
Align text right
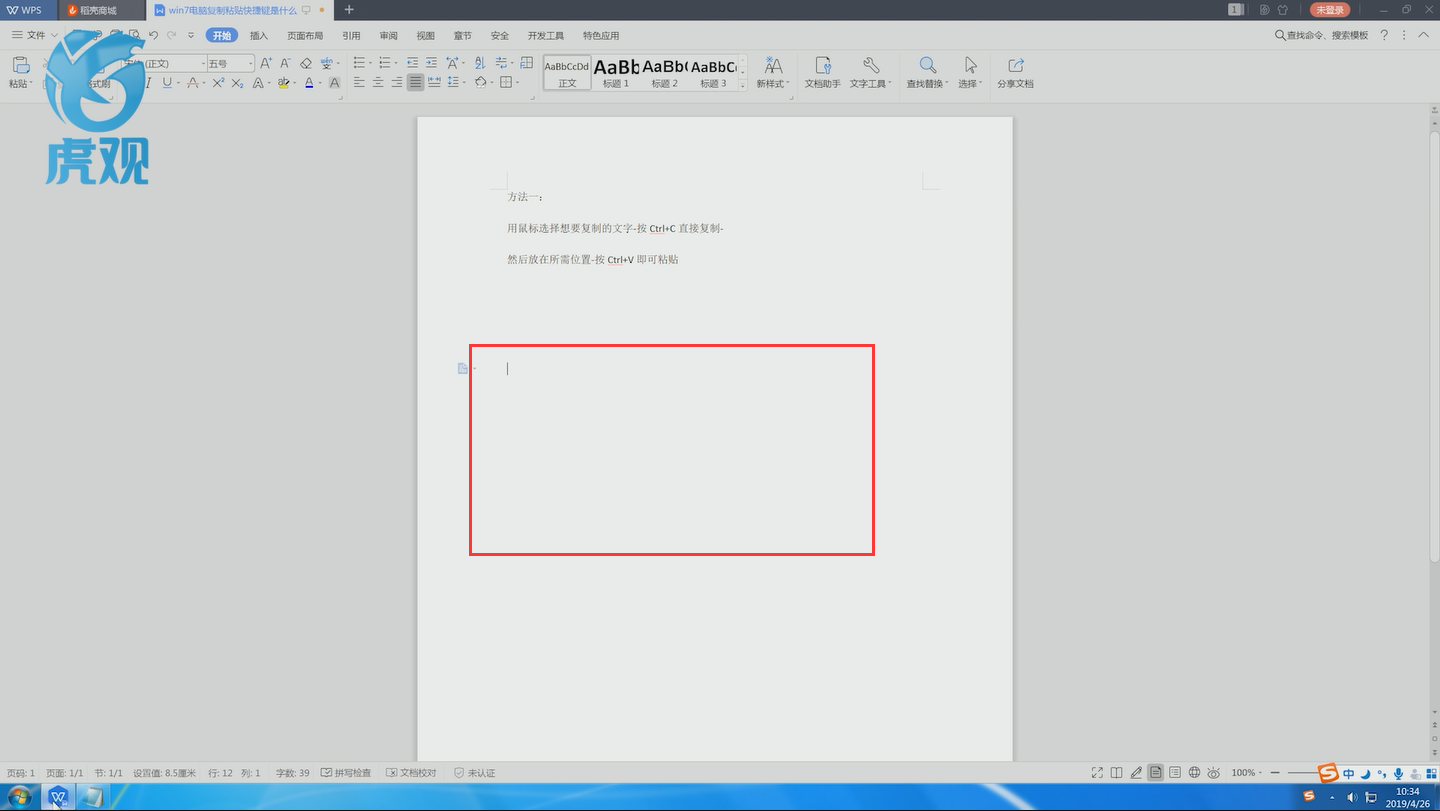click(397, 83)
